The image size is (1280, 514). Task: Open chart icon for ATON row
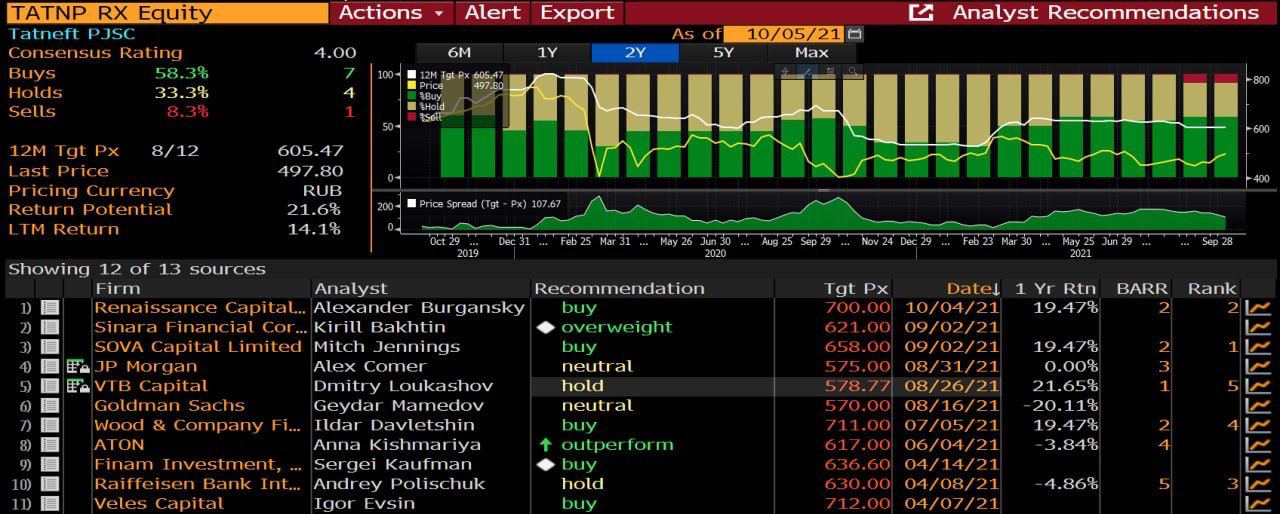point(1258,445)
